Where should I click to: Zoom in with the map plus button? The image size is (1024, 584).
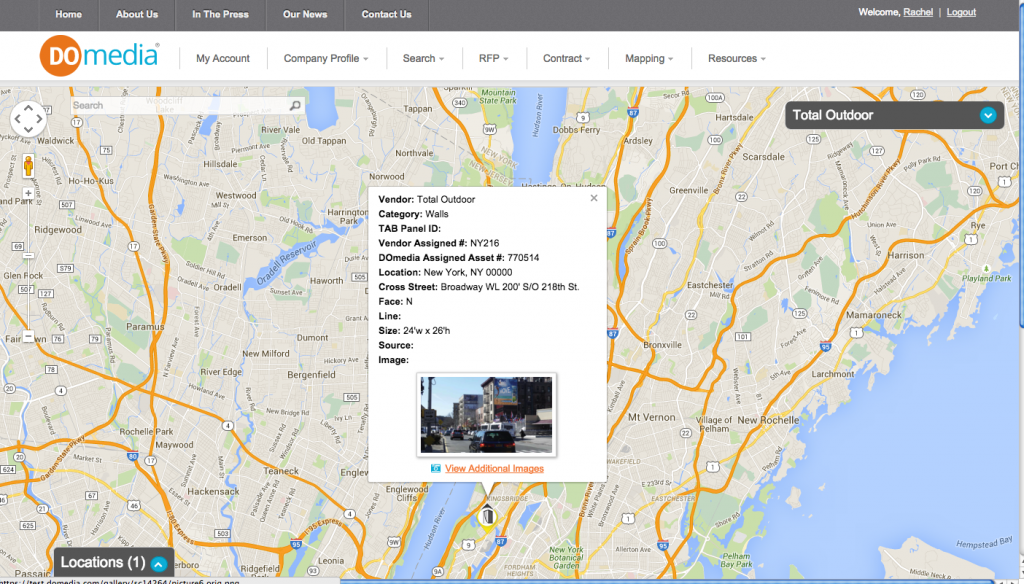(x=28, y=193)
